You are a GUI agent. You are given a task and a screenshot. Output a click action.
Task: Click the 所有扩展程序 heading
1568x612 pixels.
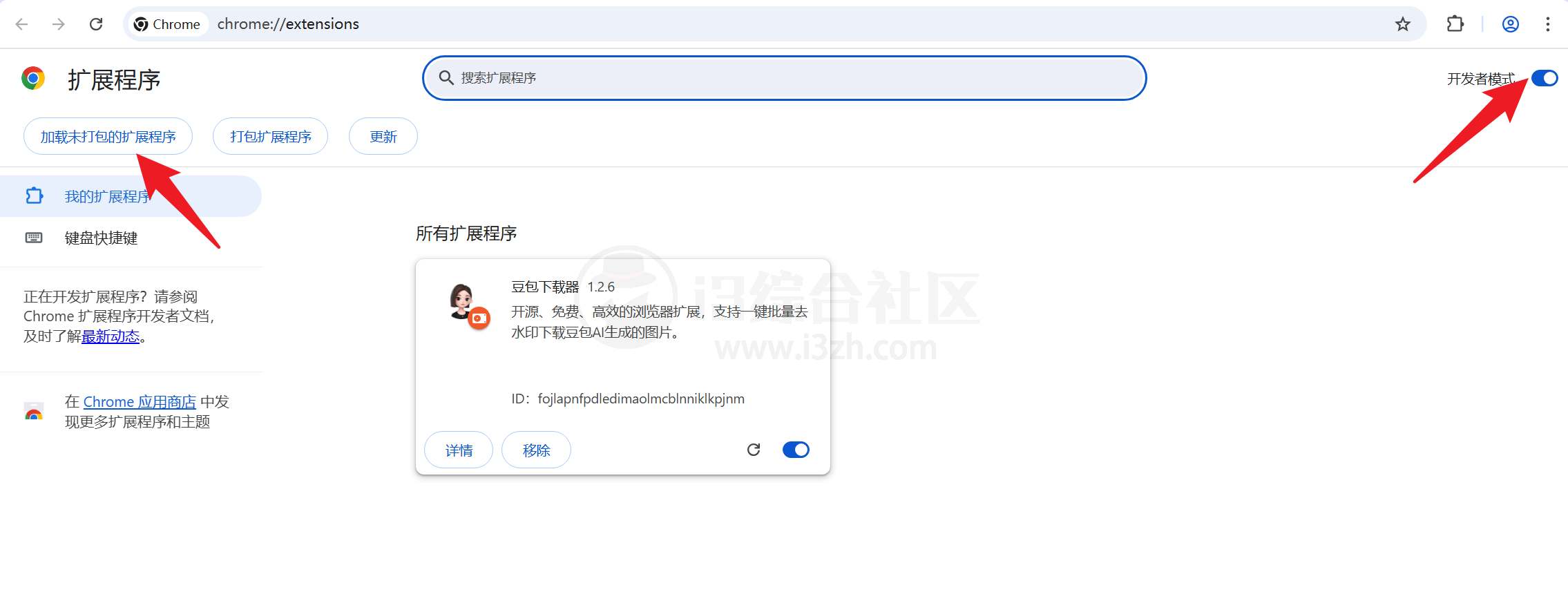click(x=466, y=233)
